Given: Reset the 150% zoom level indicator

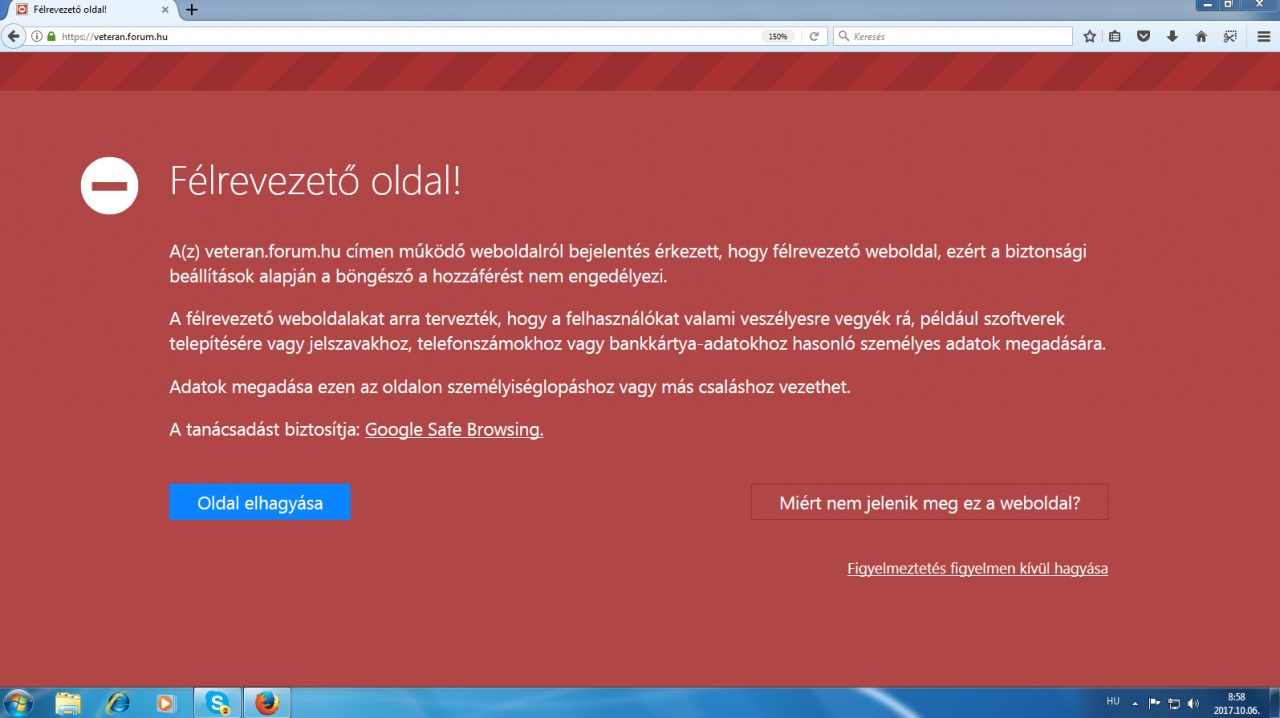Looking at the screenshot, I should click(777, 36).
